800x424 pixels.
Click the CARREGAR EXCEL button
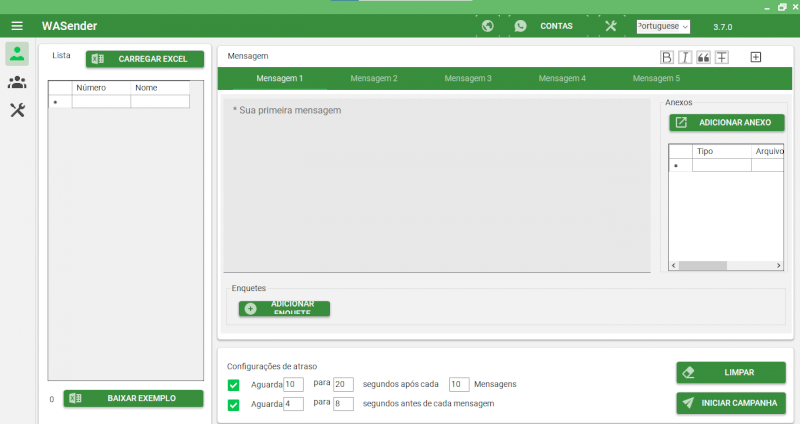(x=145, y=59)
